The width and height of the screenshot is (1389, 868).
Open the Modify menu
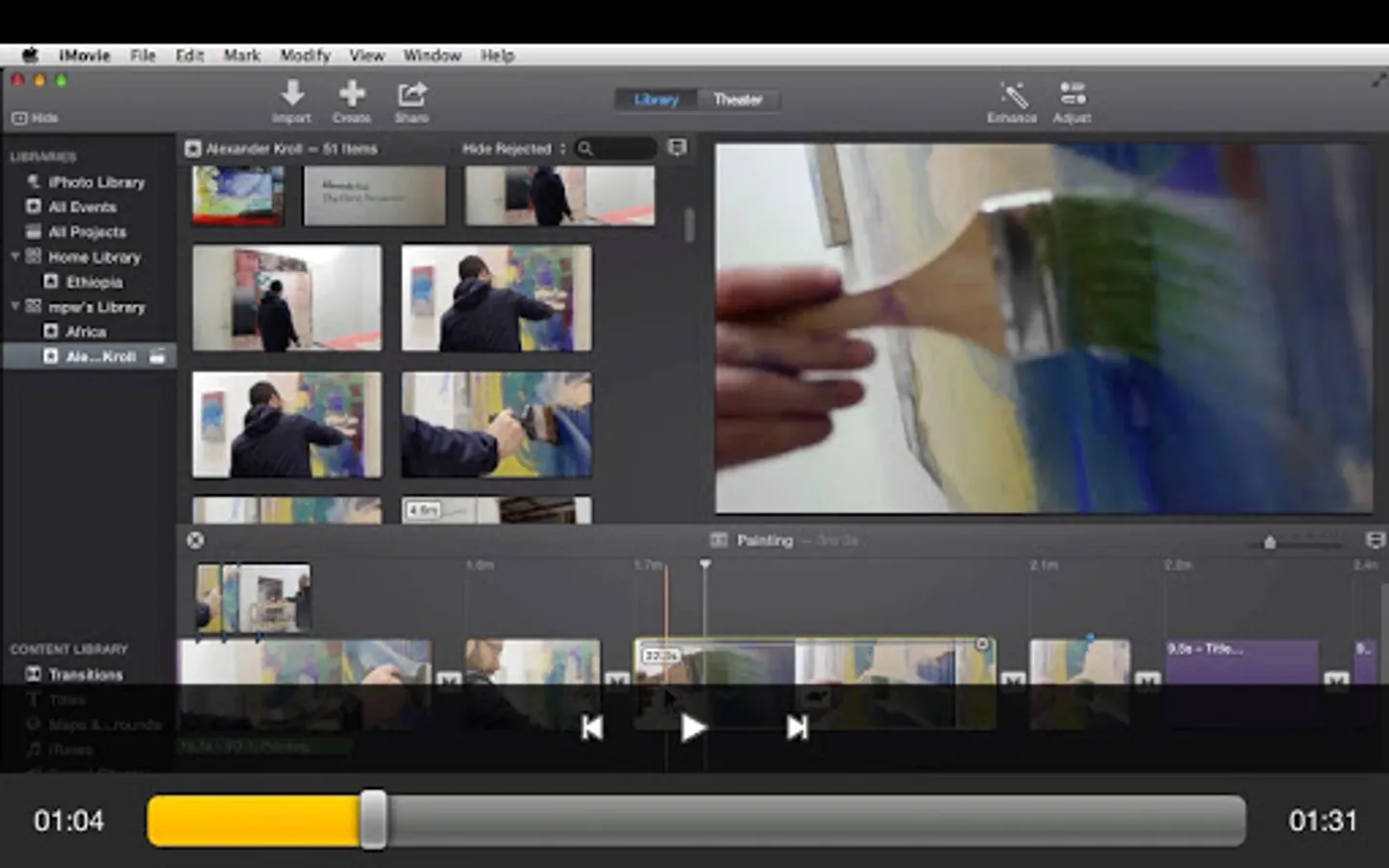tap(305, 56)
